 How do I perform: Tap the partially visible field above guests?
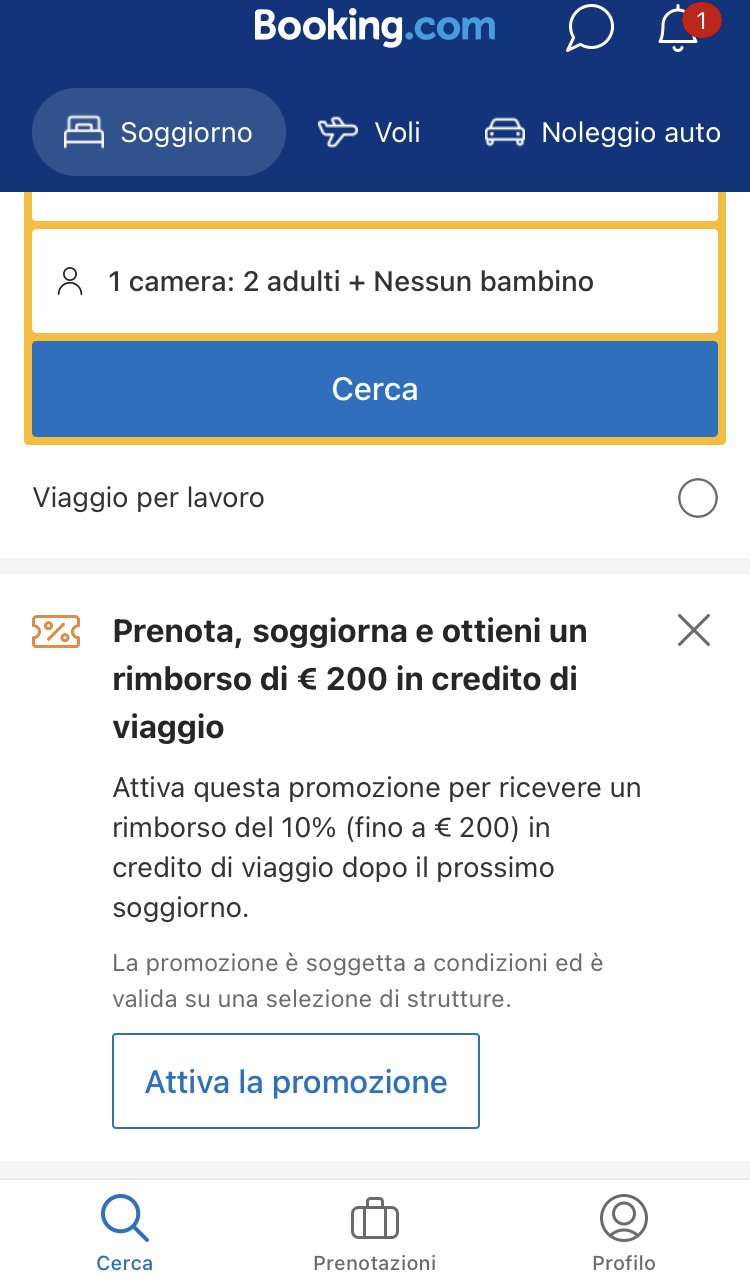375,208
